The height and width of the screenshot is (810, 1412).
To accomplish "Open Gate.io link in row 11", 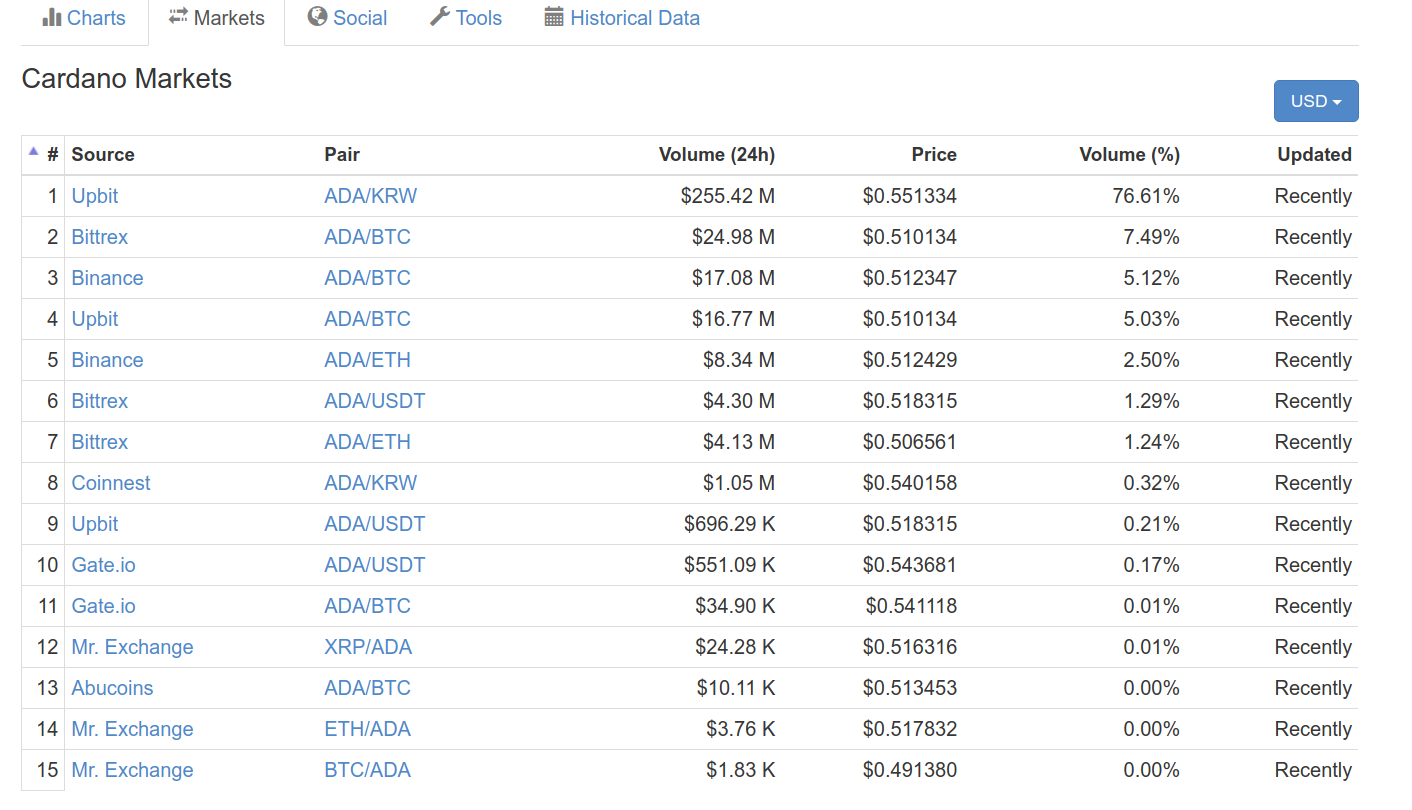I will 103,606.
